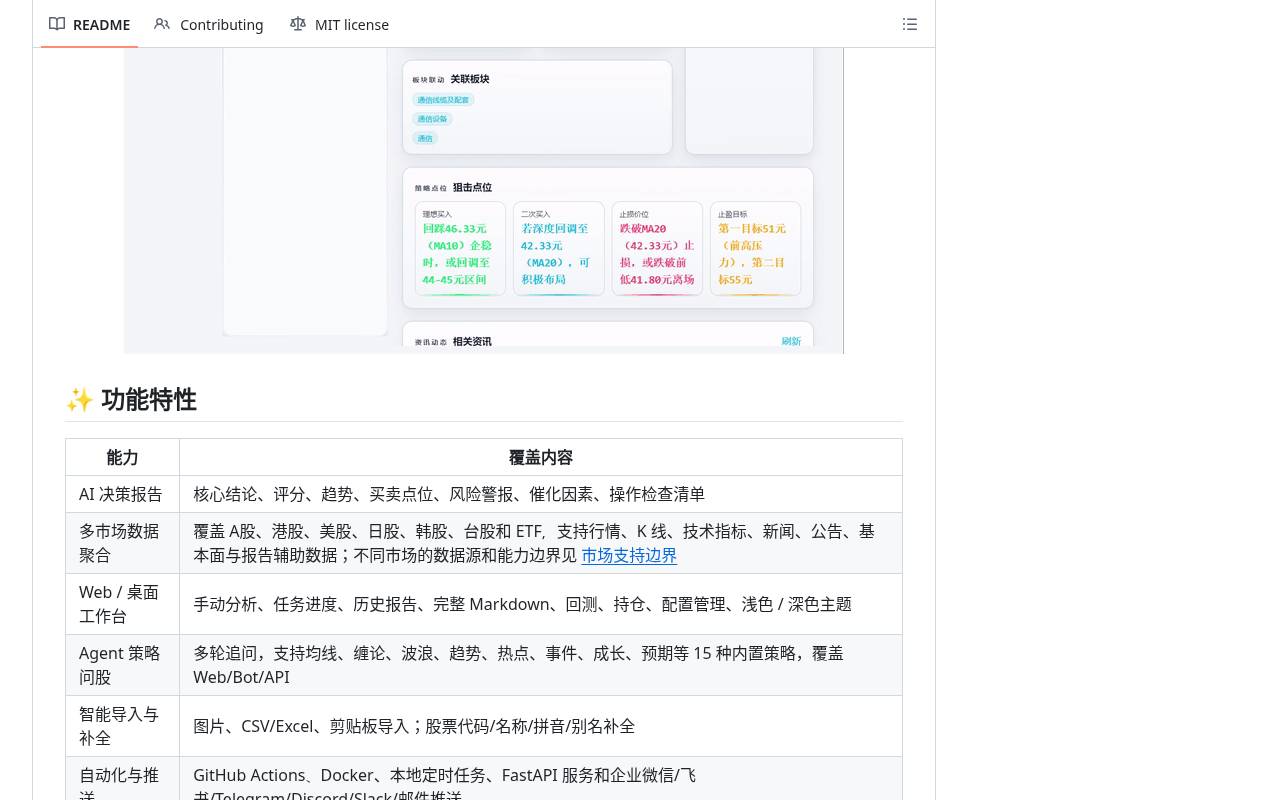Click the ✨ 功能特性 heading
1280x800 pixels.
tap(131, 399)
